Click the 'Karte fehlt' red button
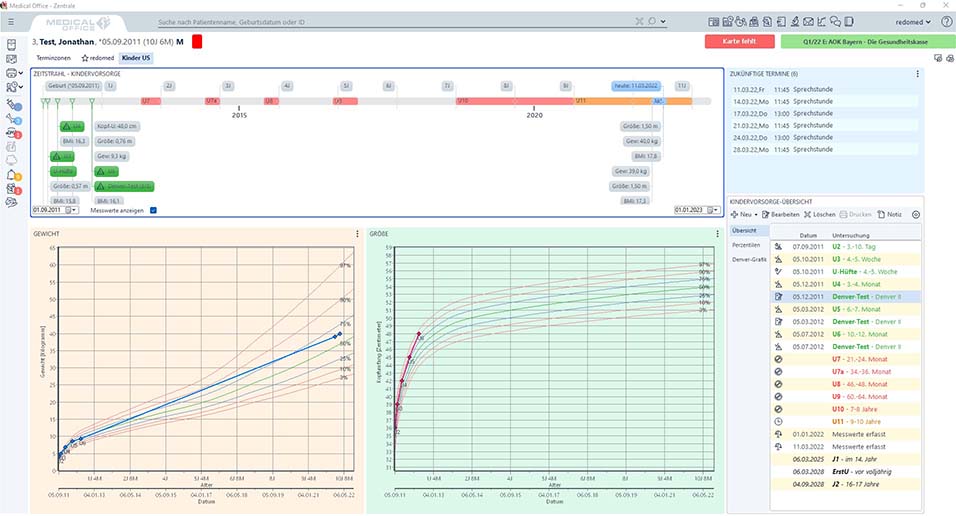 739,41
